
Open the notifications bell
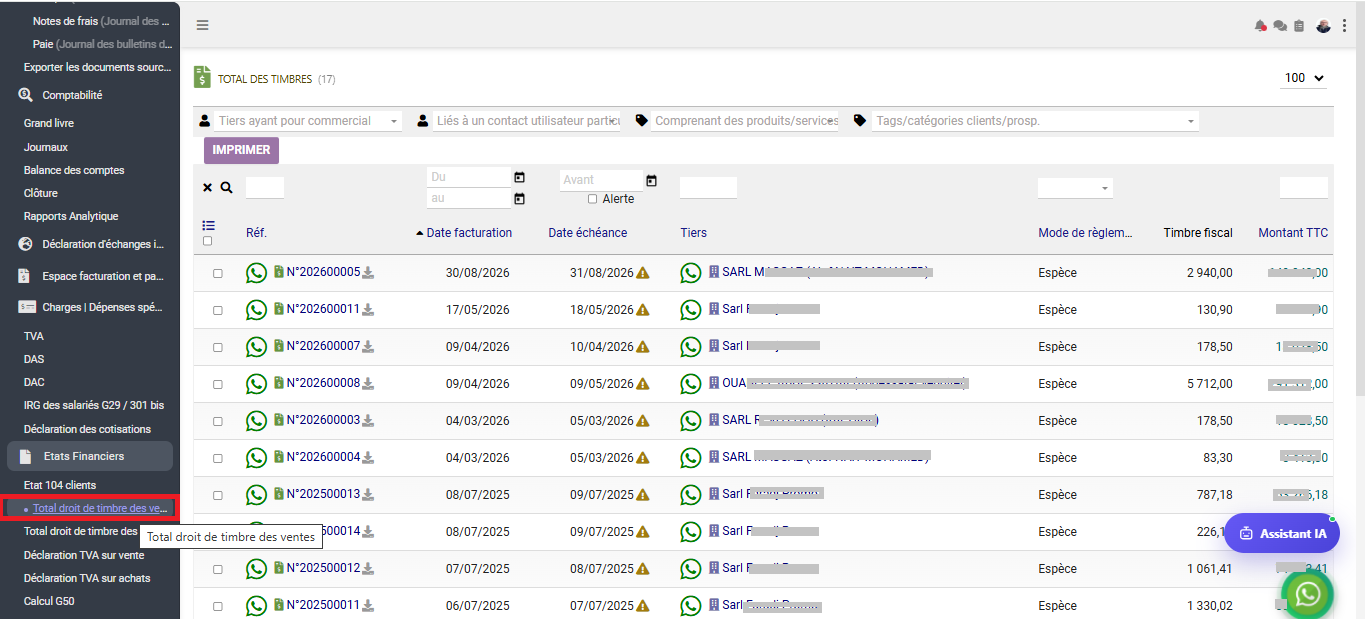(1260, 26)
